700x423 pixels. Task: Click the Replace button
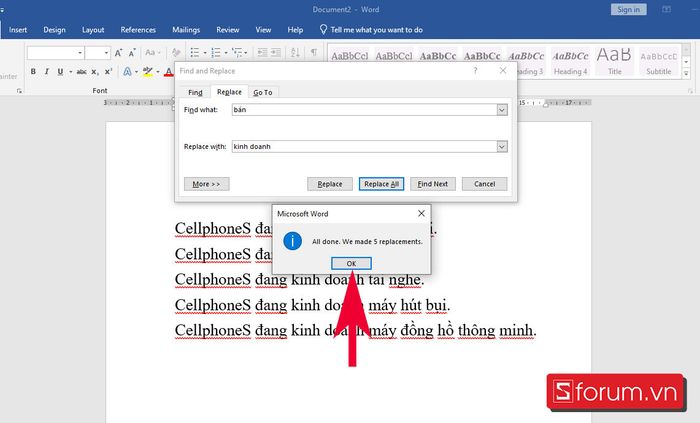tap(330, 184)
